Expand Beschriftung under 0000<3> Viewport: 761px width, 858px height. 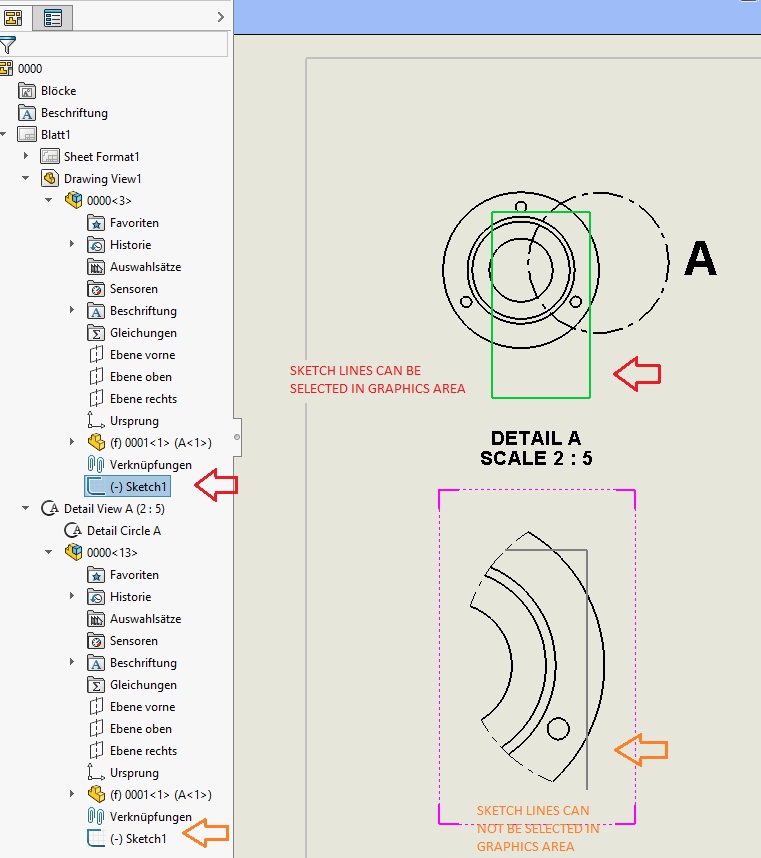coord(72,310)
